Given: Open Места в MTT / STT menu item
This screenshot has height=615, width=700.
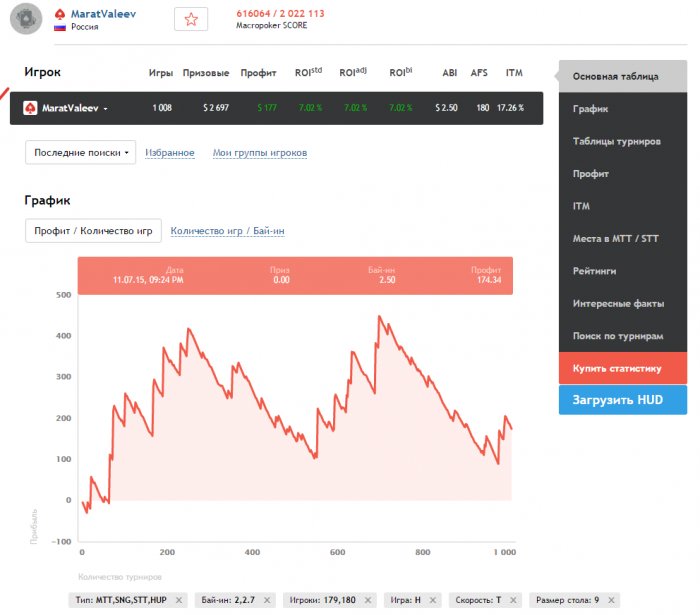Looking at the screenshot, I should click(623, 239).
